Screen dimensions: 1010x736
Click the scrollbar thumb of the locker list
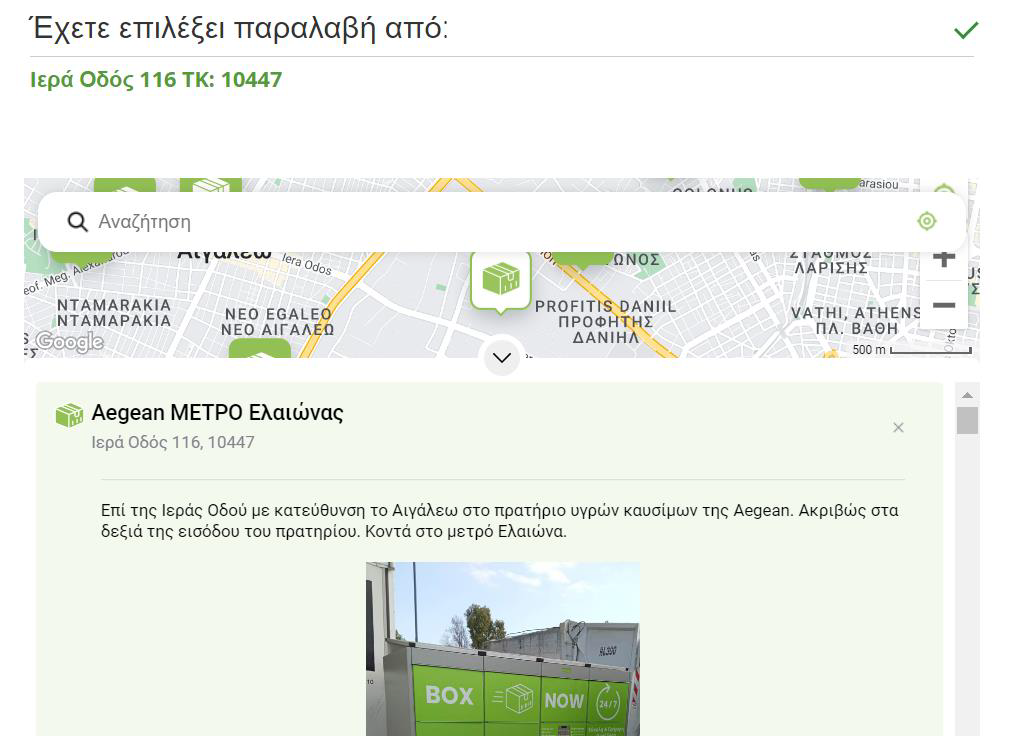click(x=967, y=420)
